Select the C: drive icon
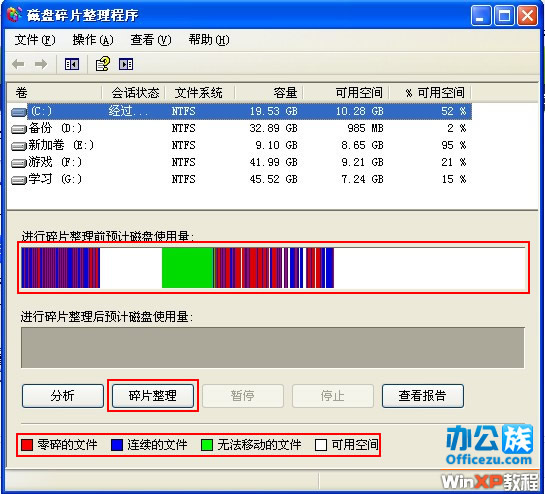This screenshot has height=494, width=545. [18, 112]
